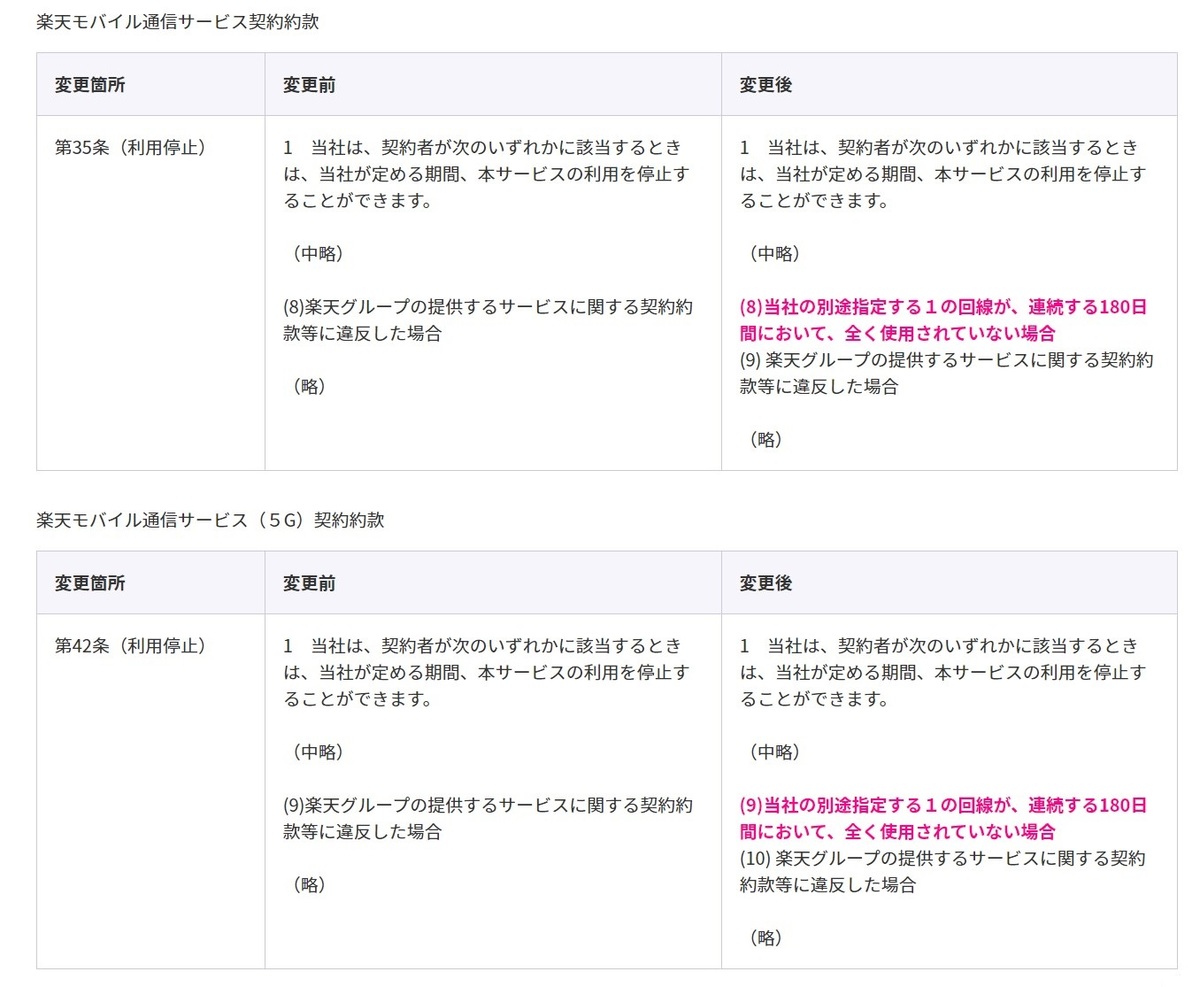
Task: Click the heading 楽天モバイル通信サービス契約約款
Action: tap(177, 21)
